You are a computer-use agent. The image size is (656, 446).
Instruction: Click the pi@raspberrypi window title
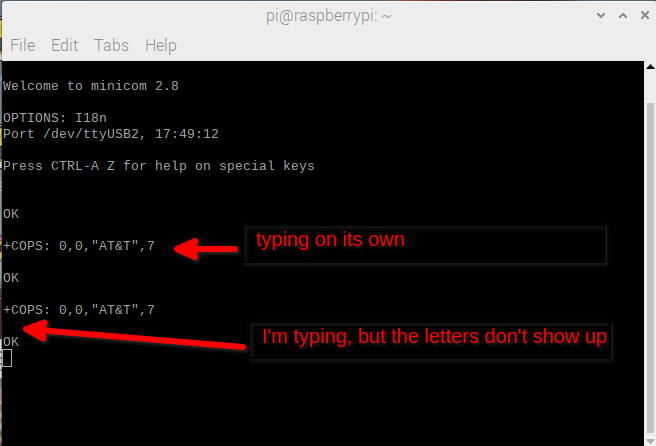328,16
